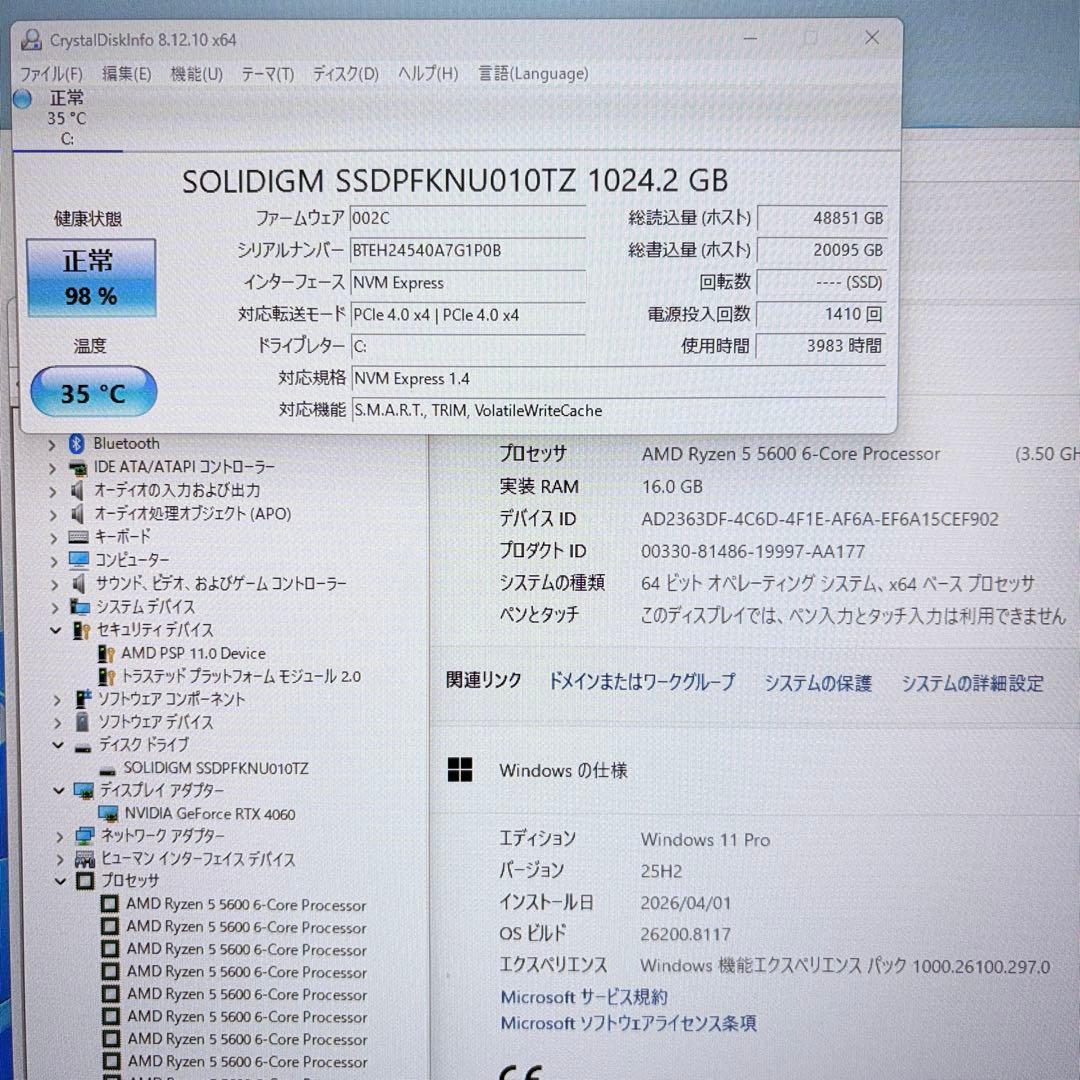Select AMD PSP 11.0 Device
Screen dimensions: 1080x1080
pos(194,653)
